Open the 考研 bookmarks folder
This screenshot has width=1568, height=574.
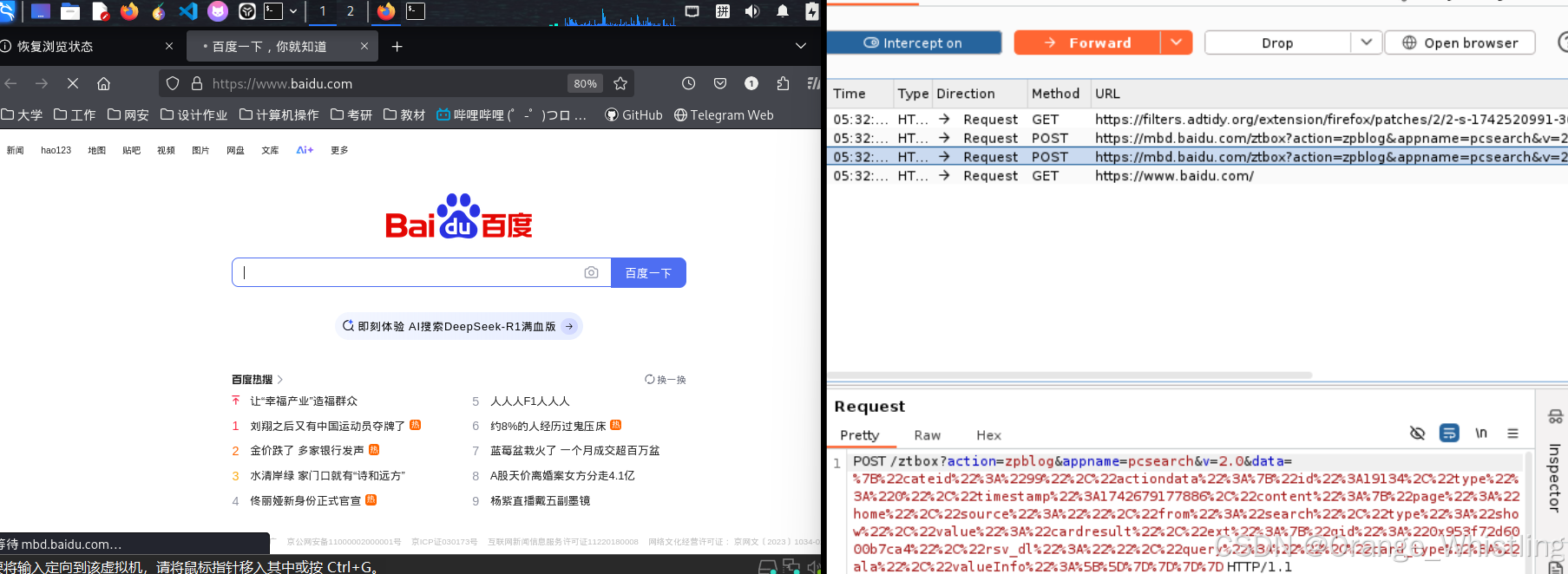351,114
